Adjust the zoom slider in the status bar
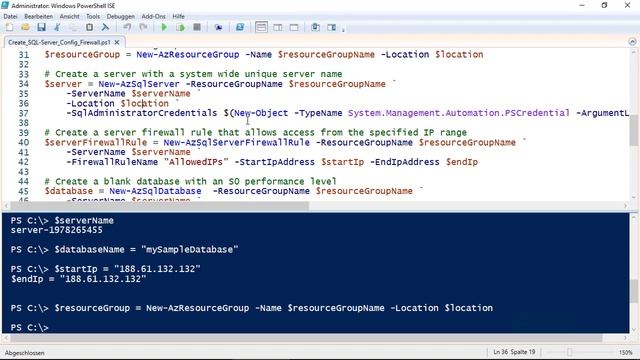640x360 pixels. pyautogui.click(x=570, y=352)
